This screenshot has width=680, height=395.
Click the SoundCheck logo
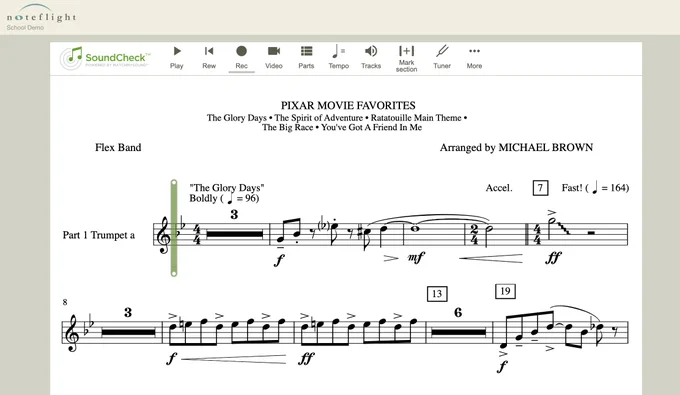coord(105,58)
